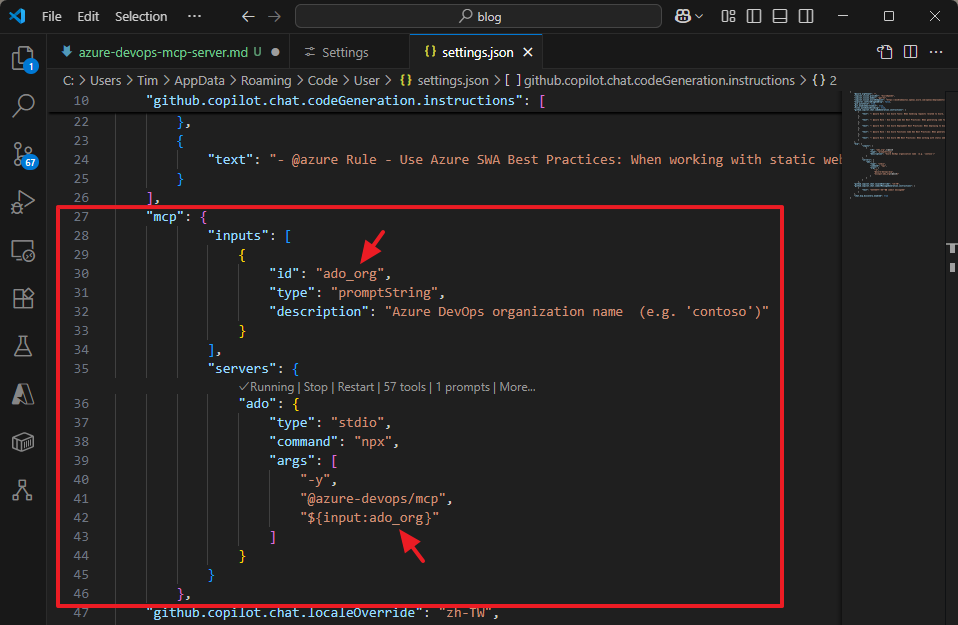Click Stop in the MCP server CodeLens
958x625 pixels.
click(315, 387)
